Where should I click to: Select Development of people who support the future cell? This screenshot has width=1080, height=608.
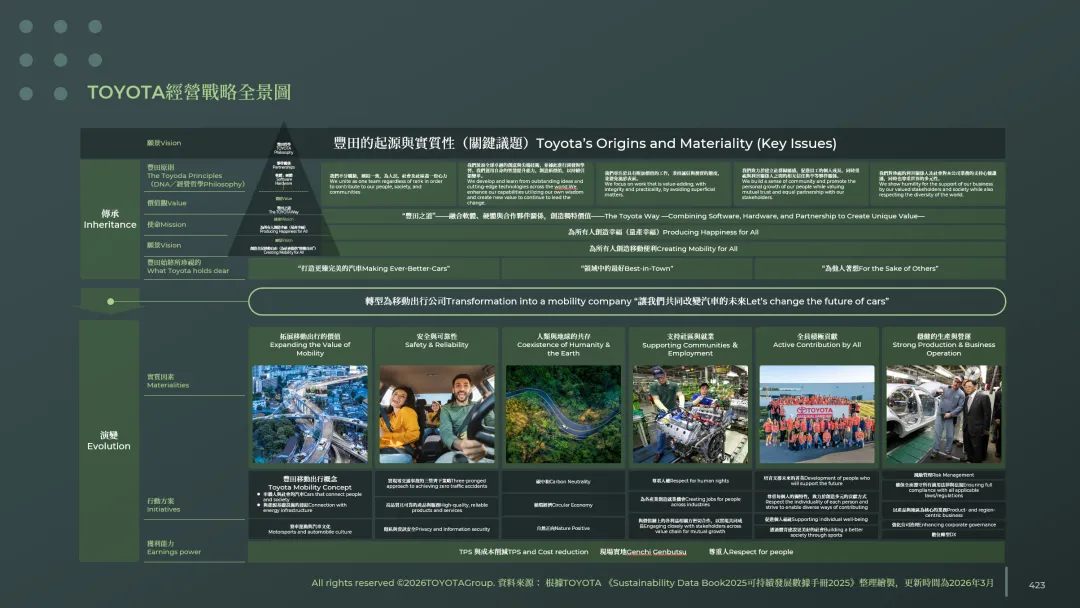(817, 480)
